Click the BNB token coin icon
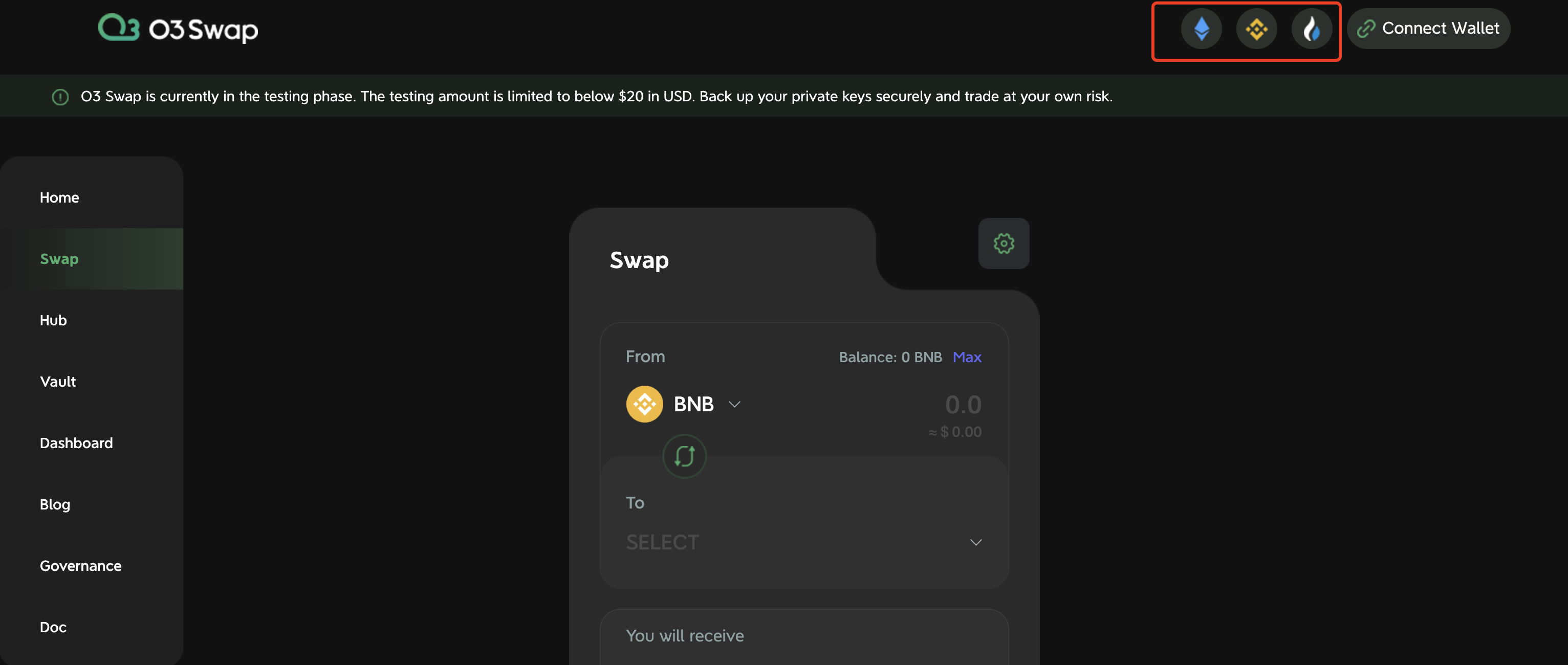Image resolution: width=1568 pixels, height=665 pixels. (644, 404)
